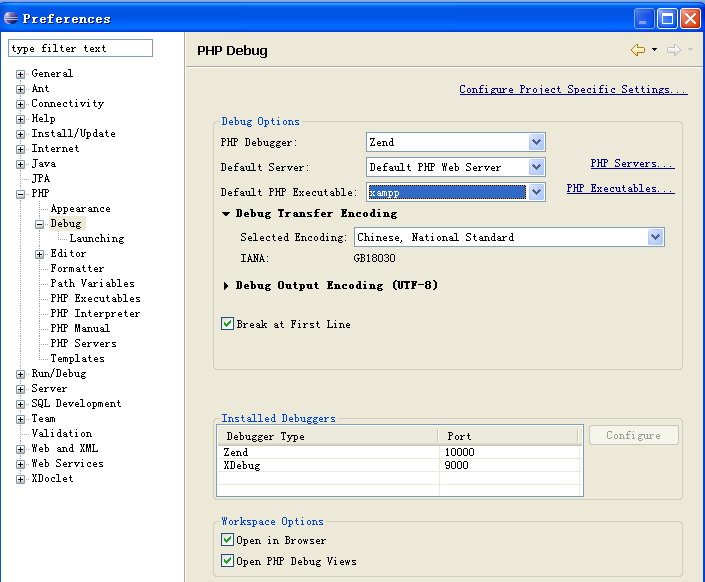Toggle Open PHP Debug Views checkbox
The height and width of the screenshot is (582, 705).
(x=228, y=560)
